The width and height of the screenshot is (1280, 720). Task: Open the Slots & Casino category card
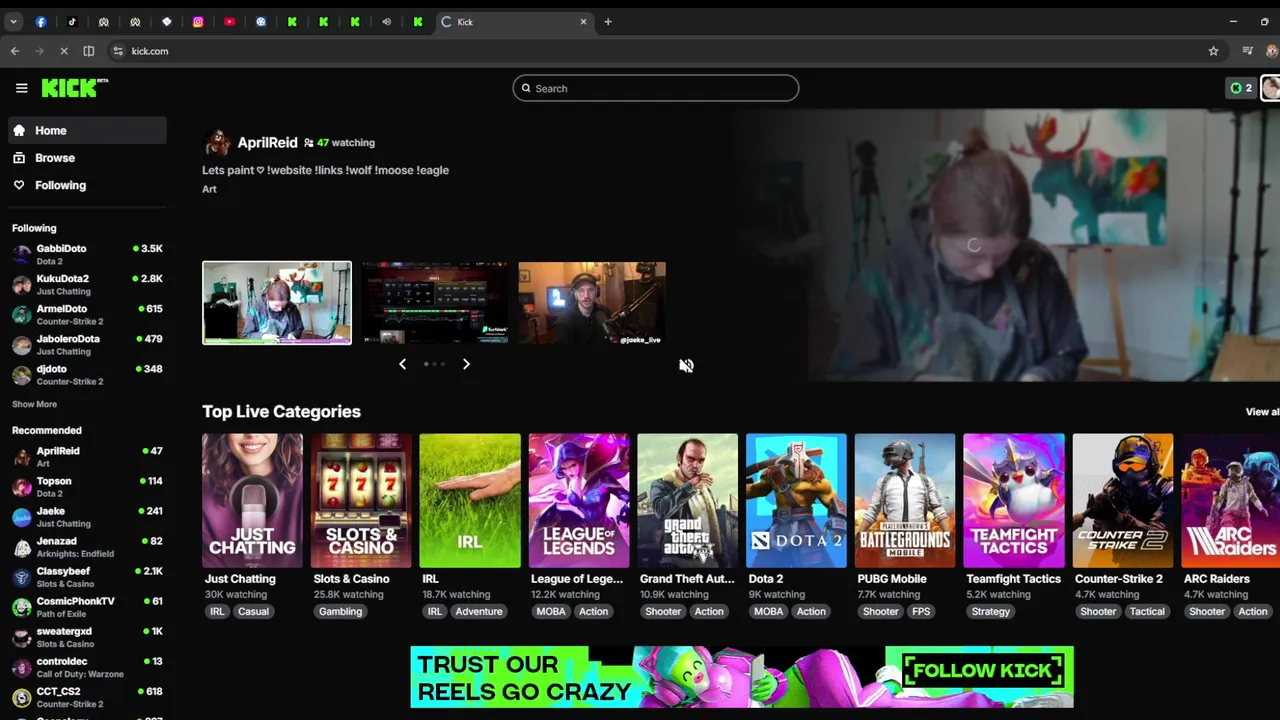coord(361,500)
